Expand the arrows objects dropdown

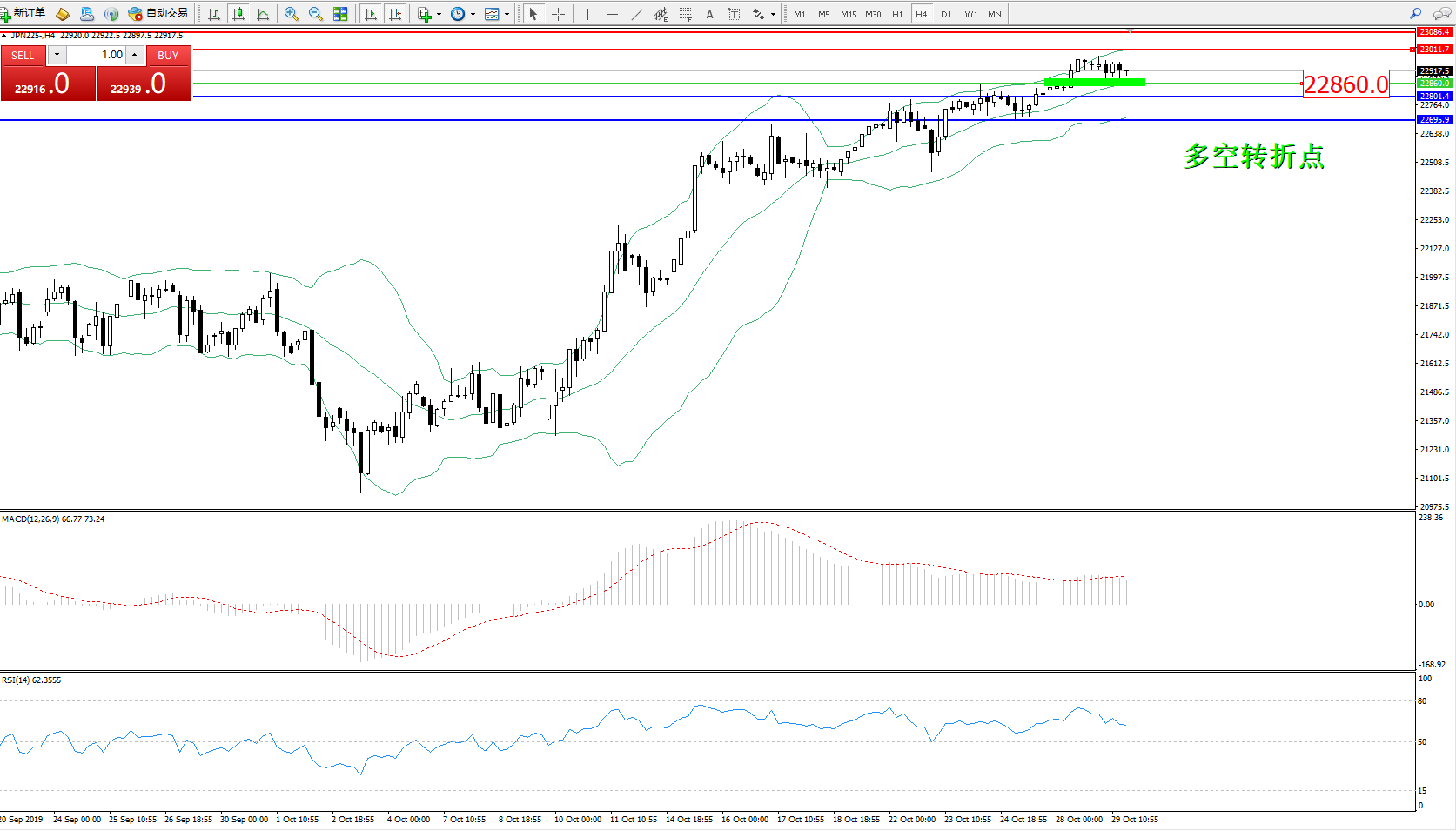(x=773, y=14)
